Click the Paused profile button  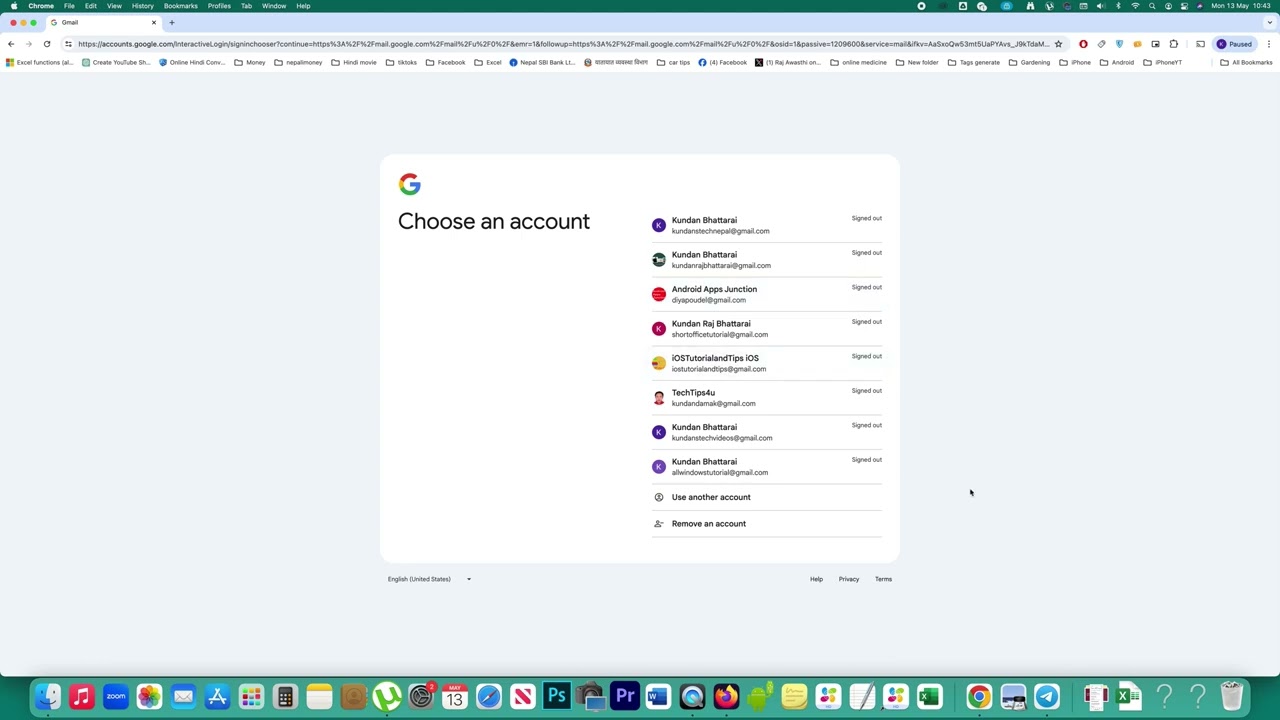coord(1234,44)
